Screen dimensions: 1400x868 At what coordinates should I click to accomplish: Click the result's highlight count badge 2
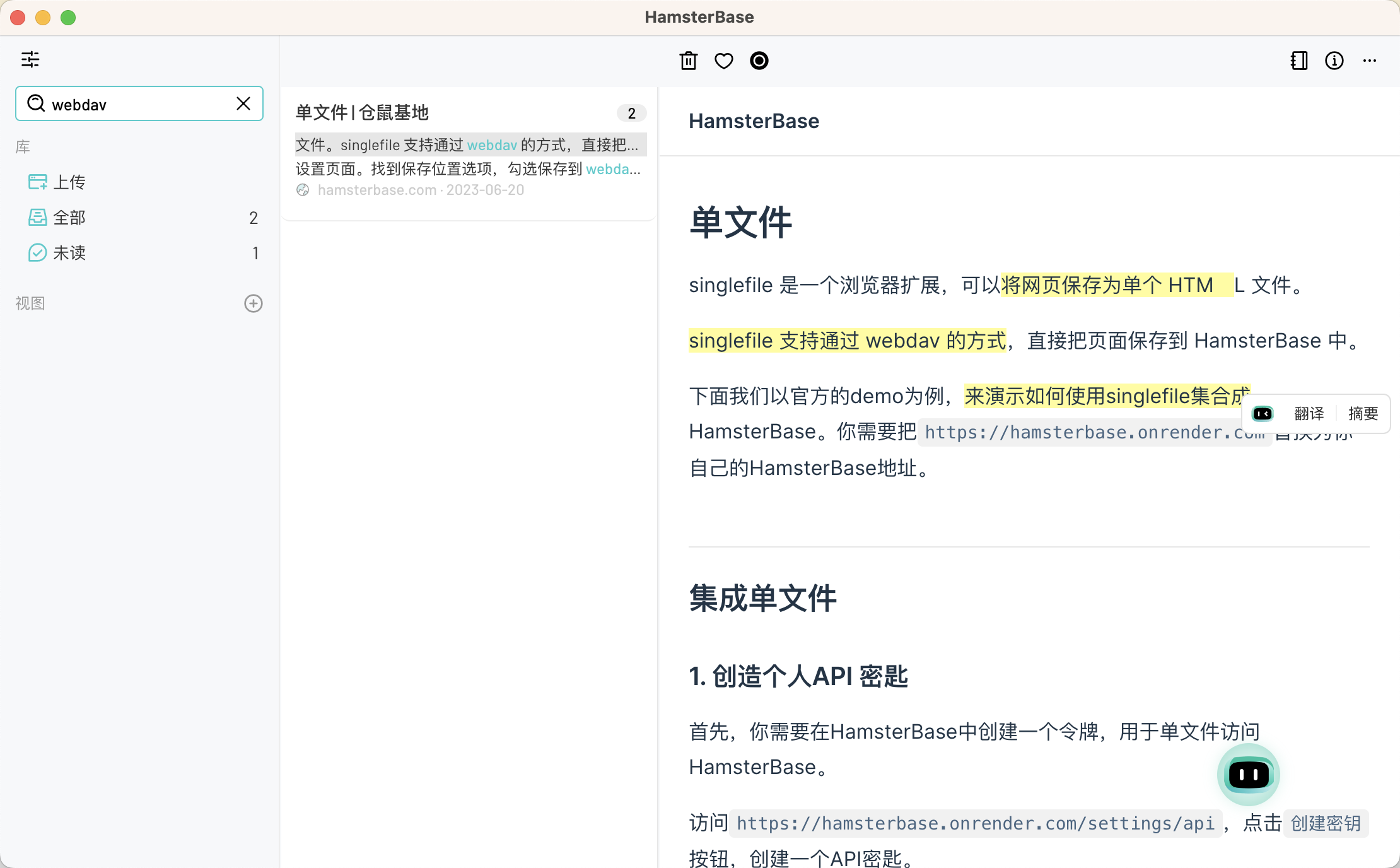[631, 113]
